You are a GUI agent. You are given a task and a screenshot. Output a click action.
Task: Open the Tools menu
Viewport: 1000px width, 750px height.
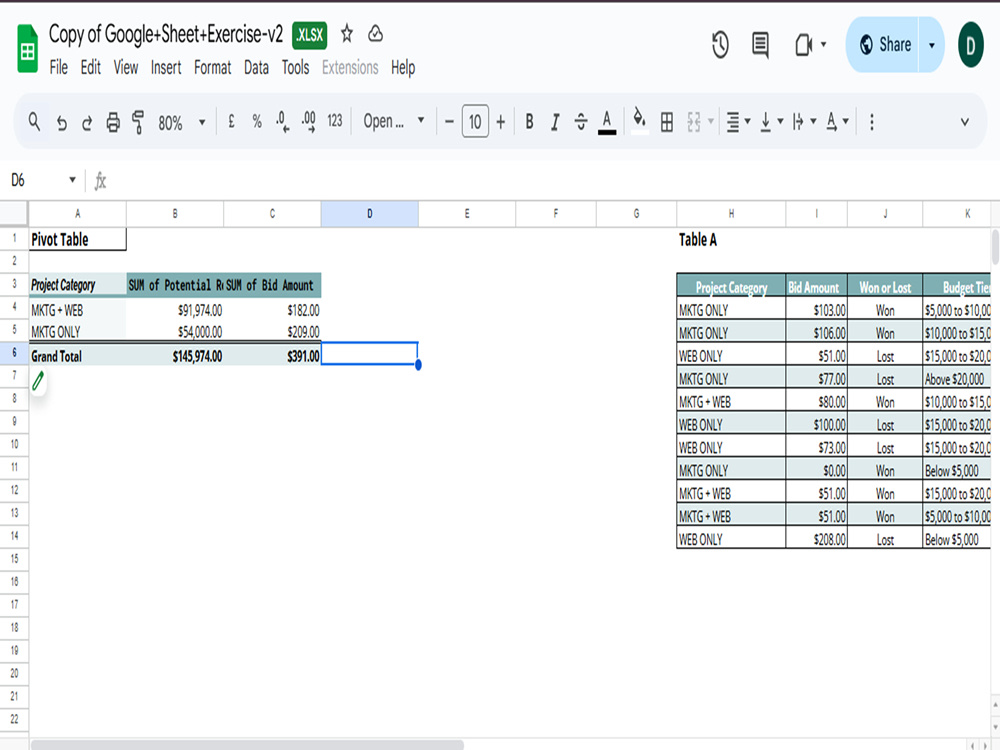click(295, 67)
